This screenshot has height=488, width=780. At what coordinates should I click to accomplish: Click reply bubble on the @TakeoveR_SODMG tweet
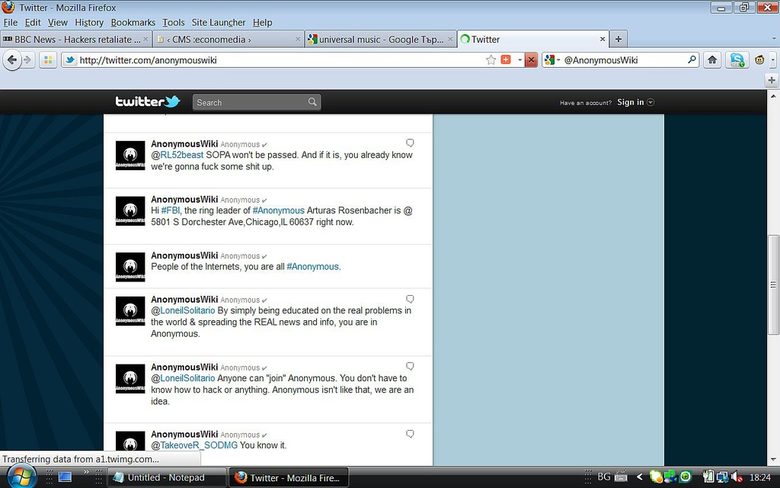410,434
